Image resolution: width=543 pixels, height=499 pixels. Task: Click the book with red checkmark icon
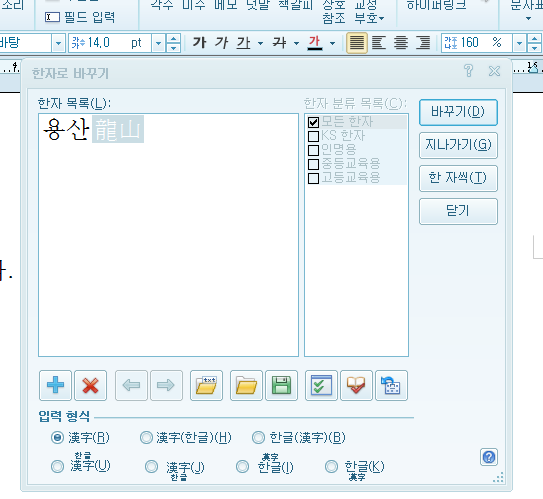(356, 385)
